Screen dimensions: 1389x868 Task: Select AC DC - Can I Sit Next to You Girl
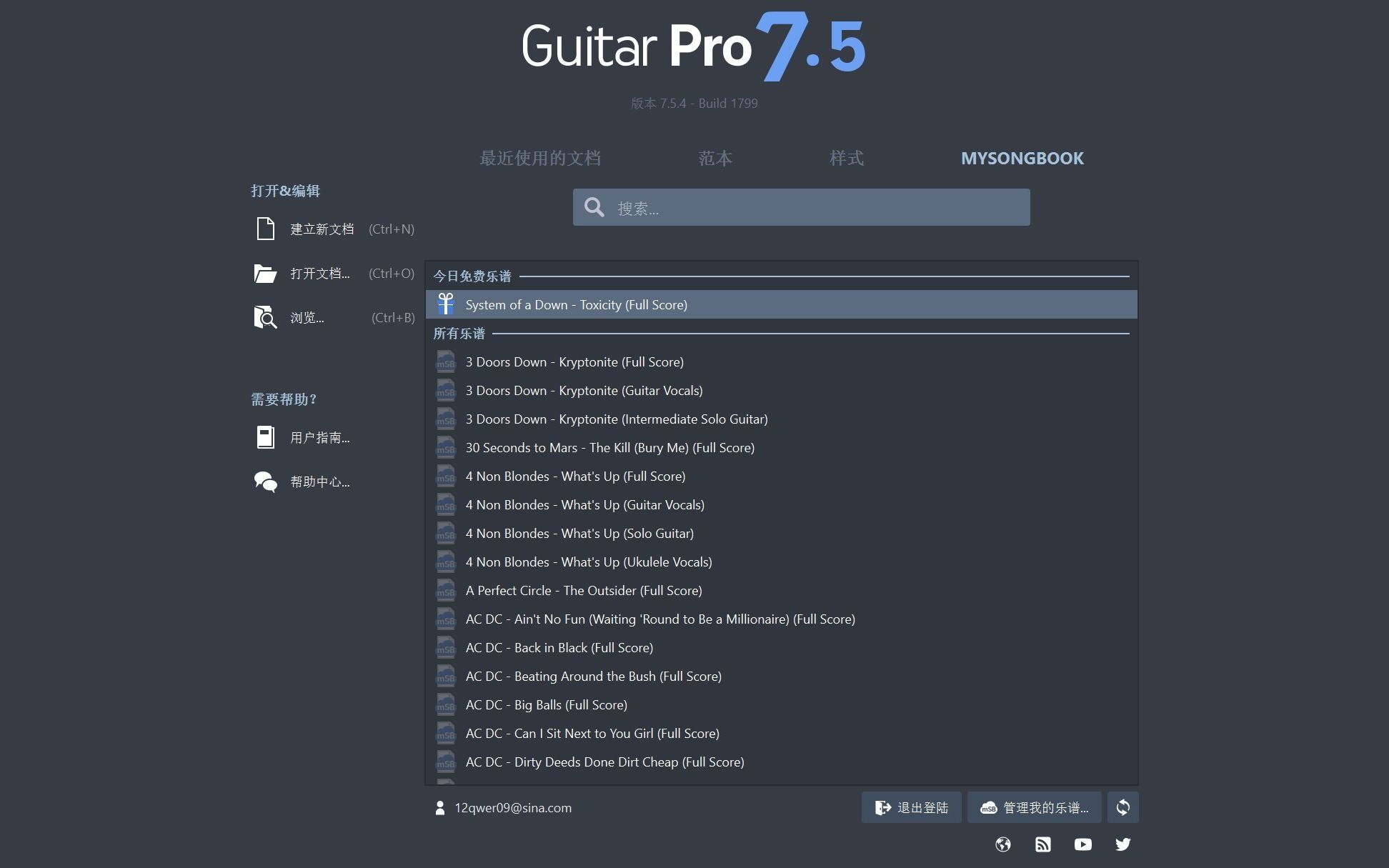781,734
